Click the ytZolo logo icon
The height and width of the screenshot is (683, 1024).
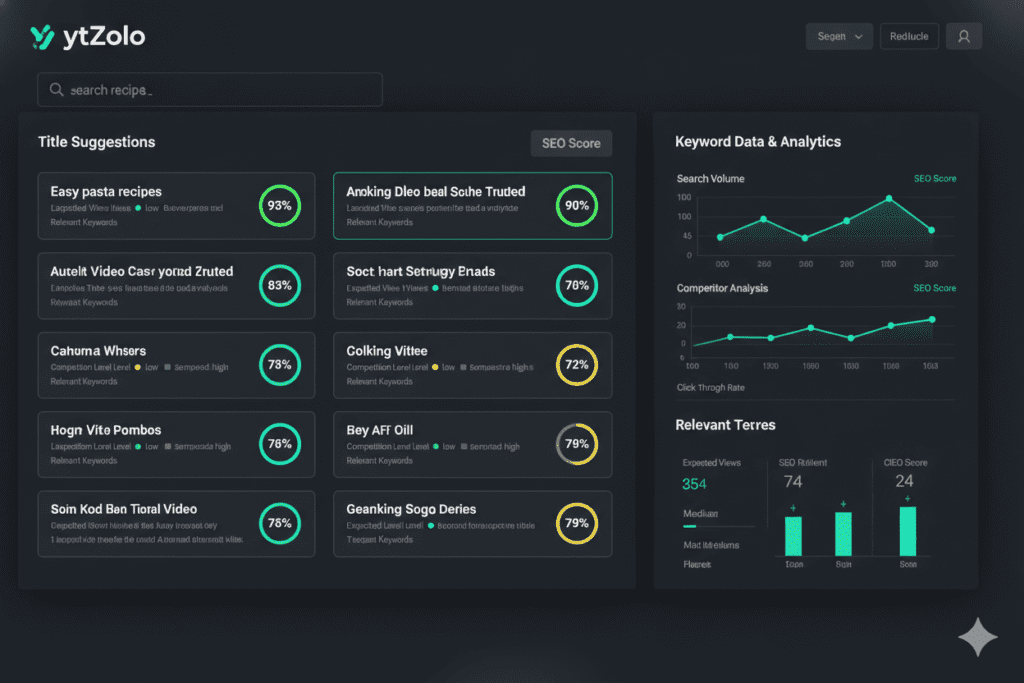tap(42, 38)
